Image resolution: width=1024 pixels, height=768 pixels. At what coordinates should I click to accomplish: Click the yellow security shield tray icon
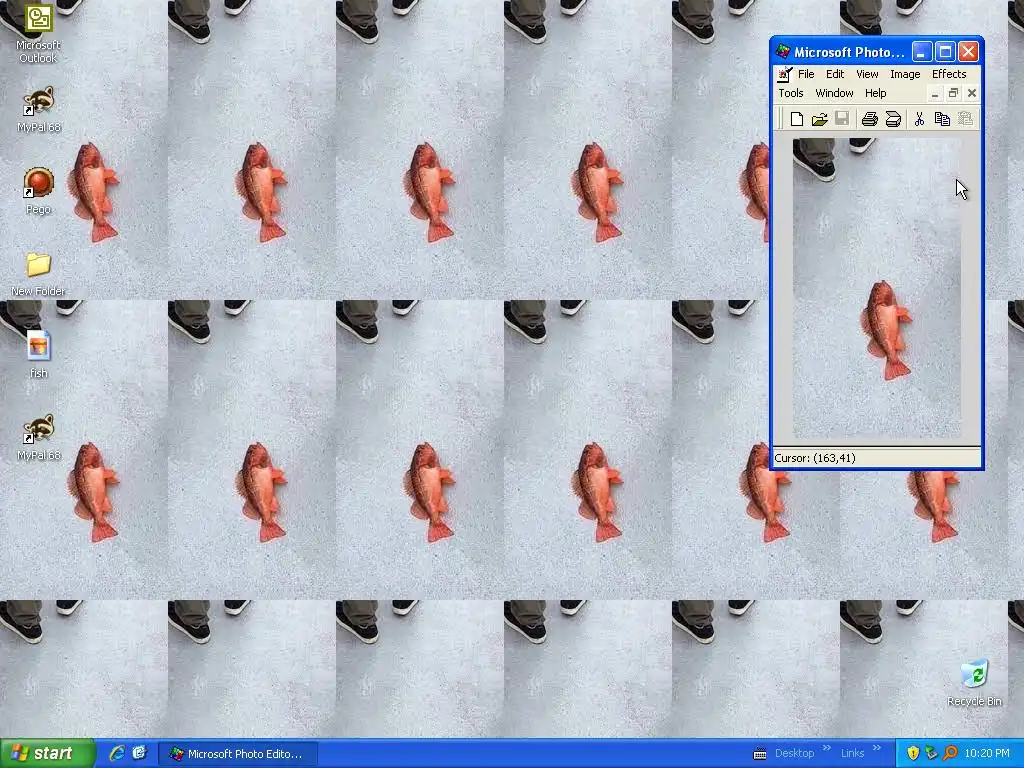point(913,753)
